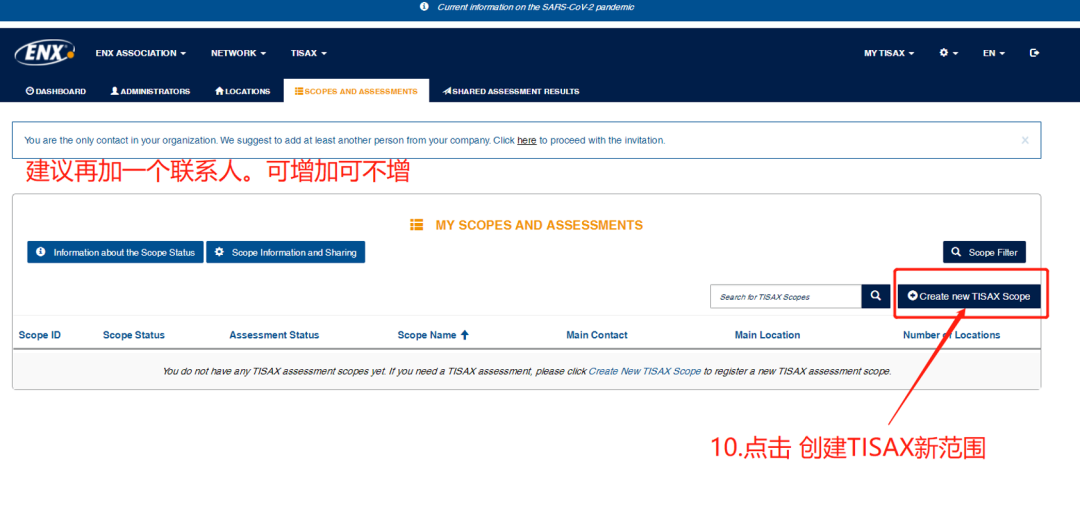Click the Assessment Status column header
Viewport: 1080px width, 528px height.
pyautogui.click(x=274, y=335)
